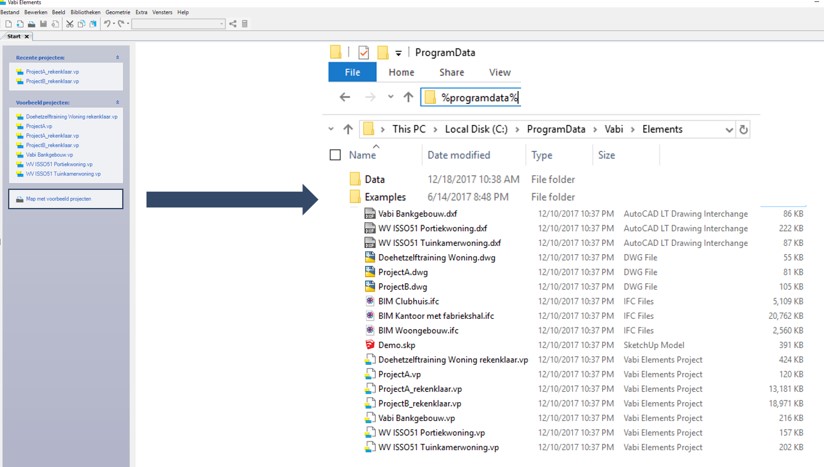The width and height of the screenshot is (824, 467).
Task: Click the %programdata% address input field
Action: coord(480,97)
